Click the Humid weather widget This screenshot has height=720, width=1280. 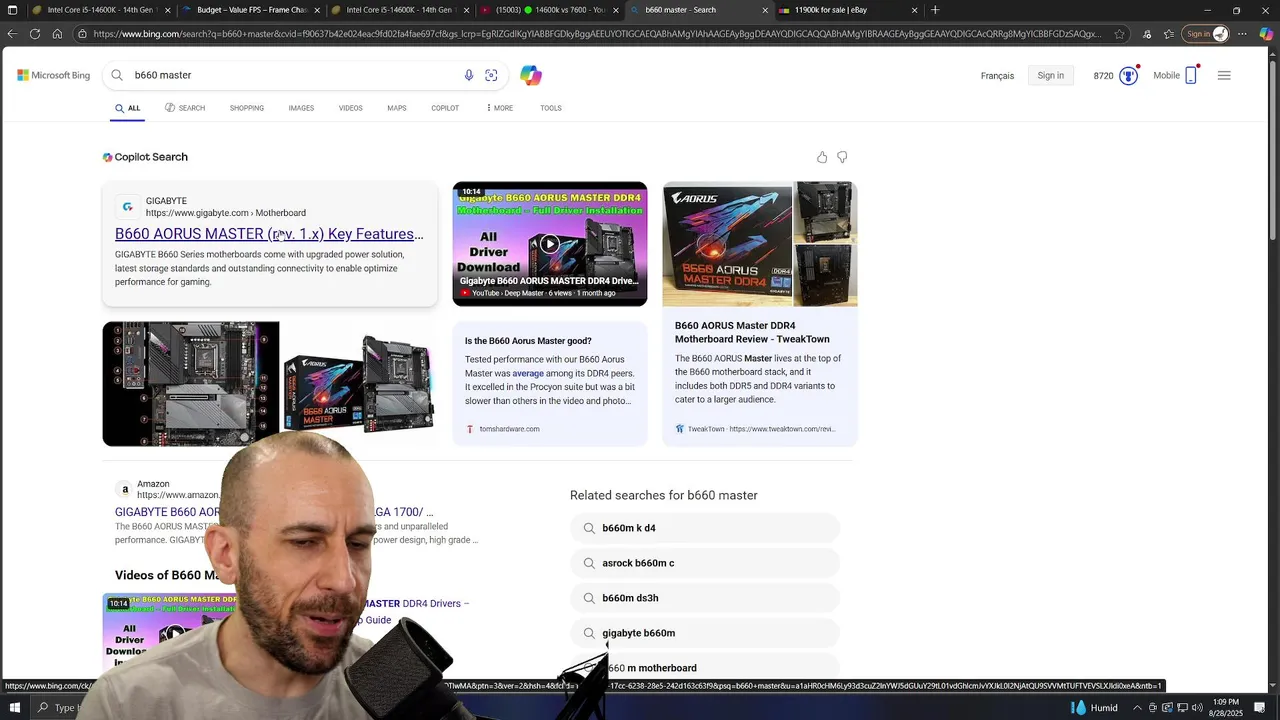(x=1095, y=708)
